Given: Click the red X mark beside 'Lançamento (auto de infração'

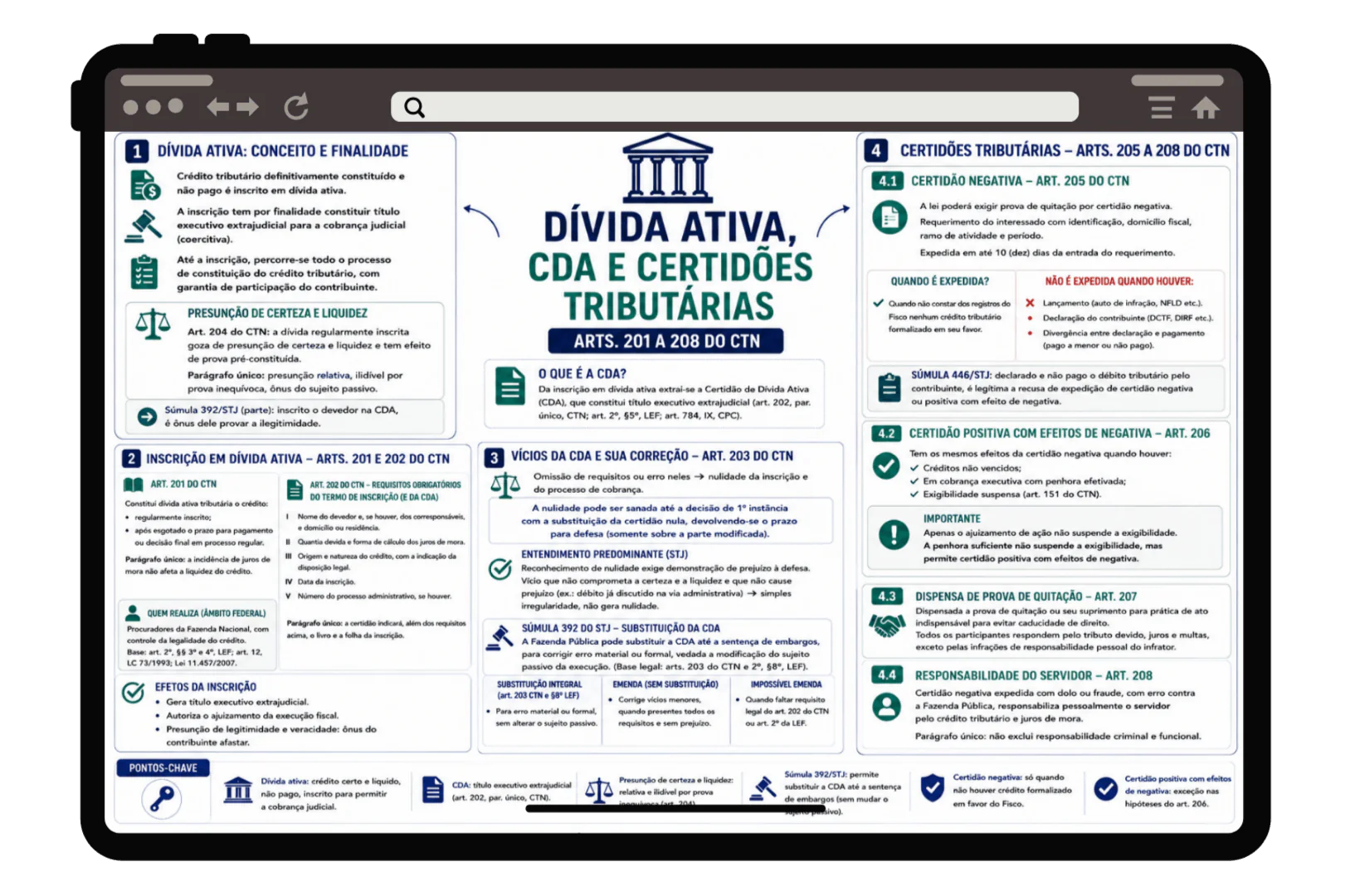Looking at the screenshot, I should coord(1030,303).
